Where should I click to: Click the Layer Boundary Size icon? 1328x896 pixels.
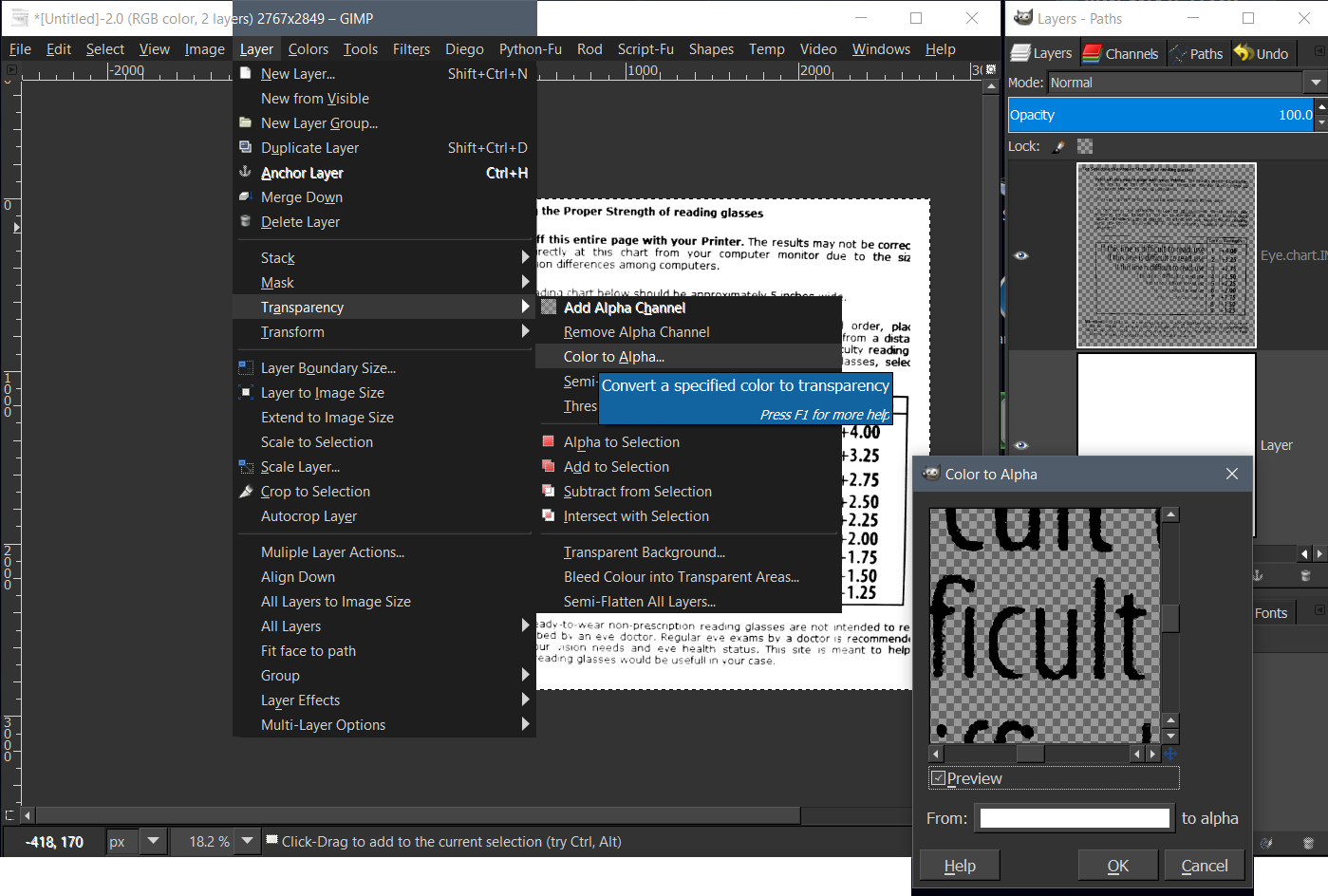pyautogui.click(x=245, y=367)
